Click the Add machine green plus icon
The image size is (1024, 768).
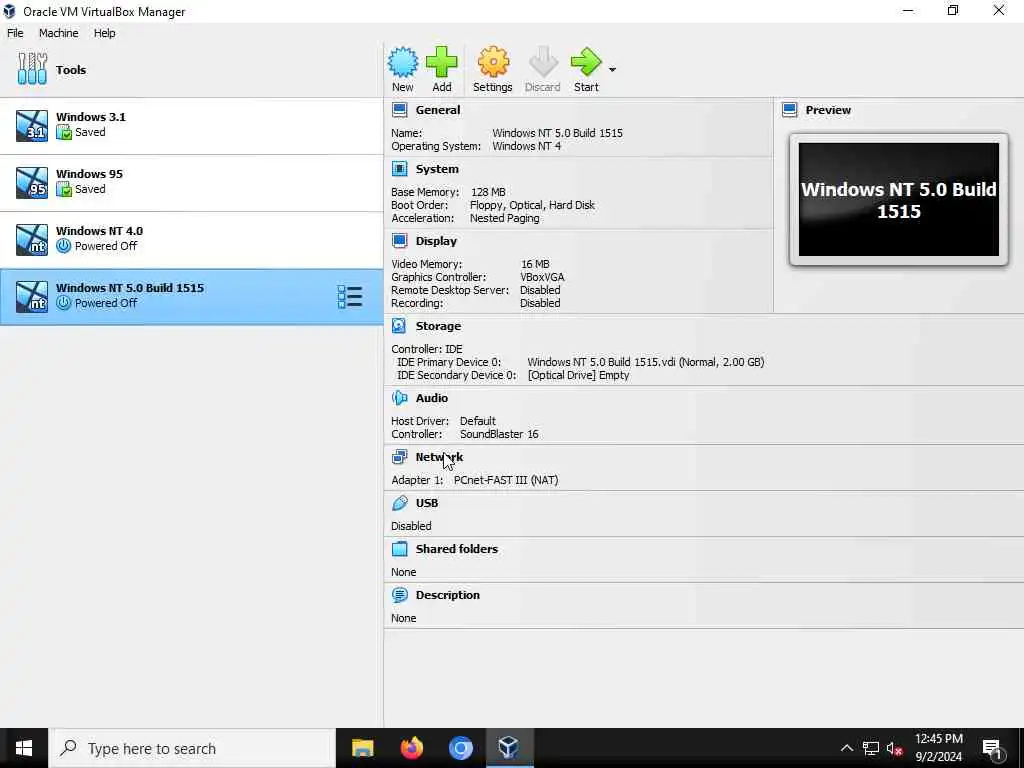click(x=441, y=62)
